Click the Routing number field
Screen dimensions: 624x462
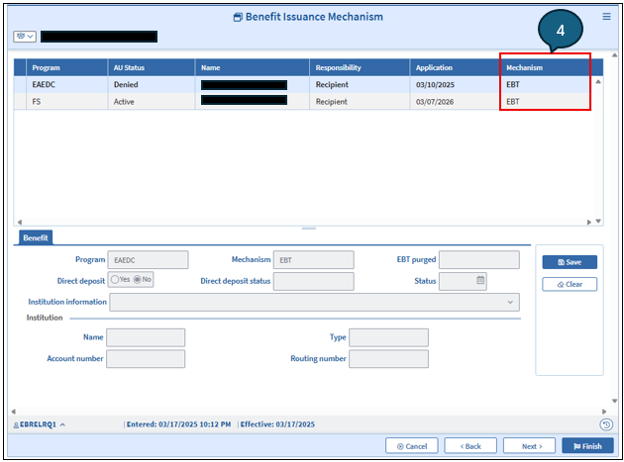[389, 359]
